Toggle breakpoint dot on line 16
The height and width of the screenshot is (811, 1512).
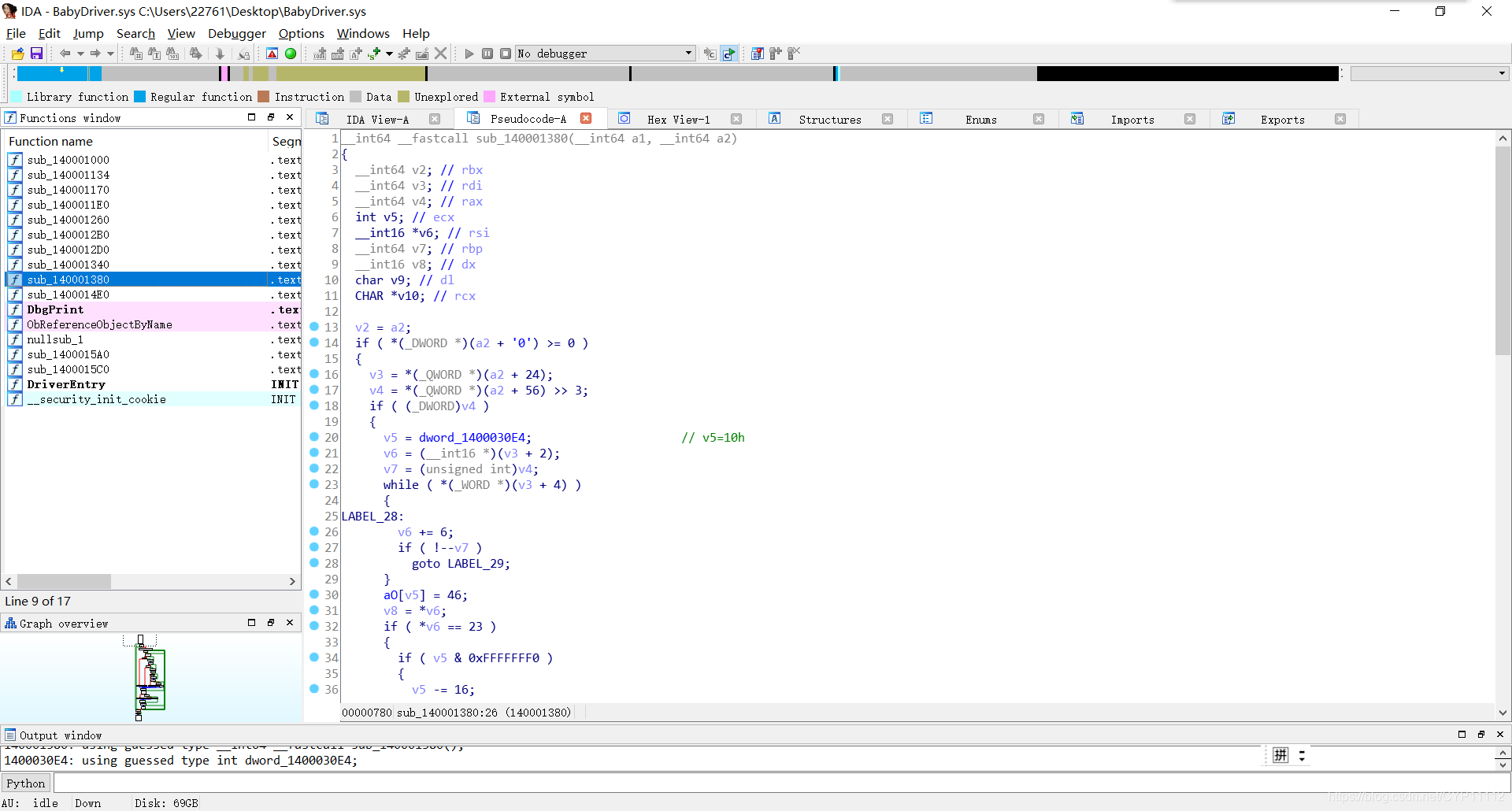(314, 374)
